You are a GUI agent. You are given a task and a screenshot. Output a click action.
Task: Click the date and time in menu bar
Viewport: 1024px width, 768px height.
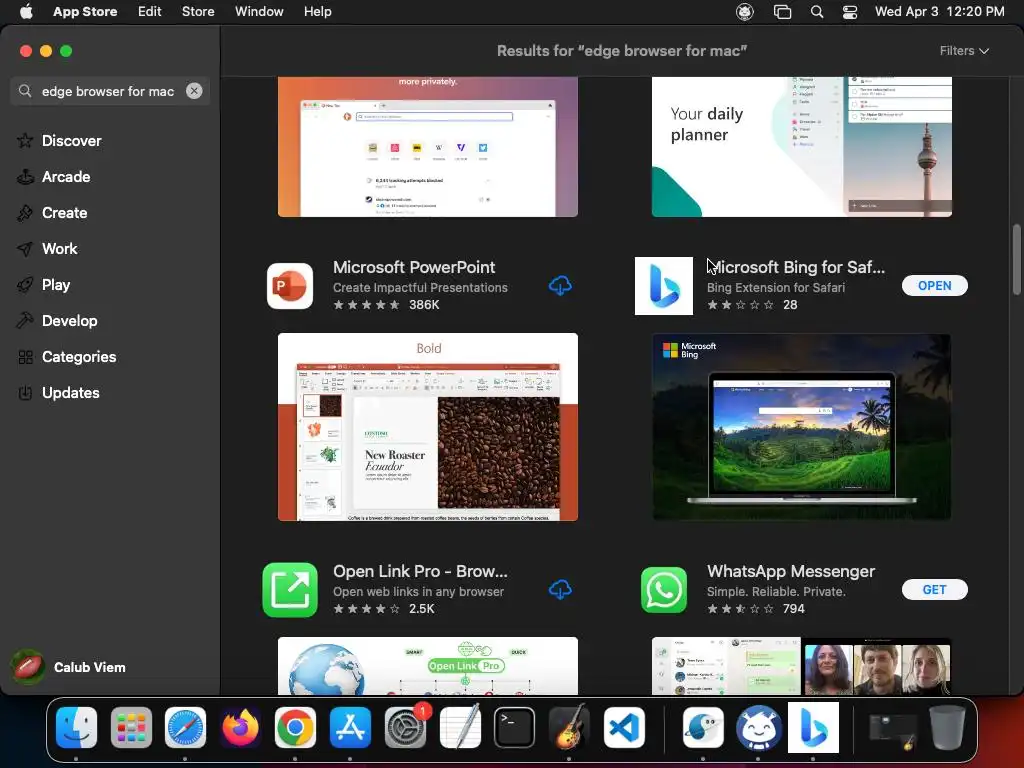(939, 12)
